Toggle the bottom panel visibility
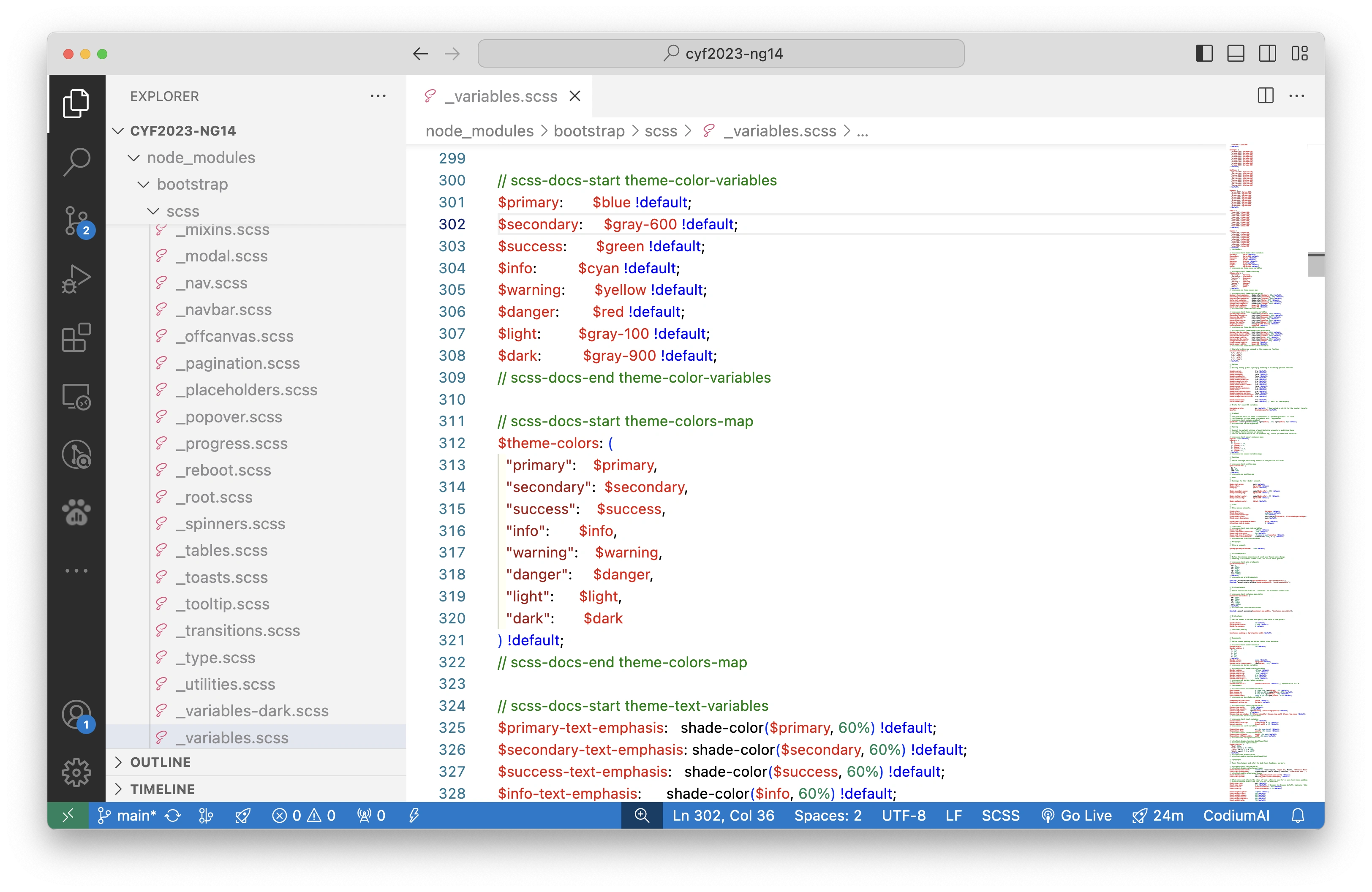This screenshot has height=892, width=1372. [x=1236, y=54]
